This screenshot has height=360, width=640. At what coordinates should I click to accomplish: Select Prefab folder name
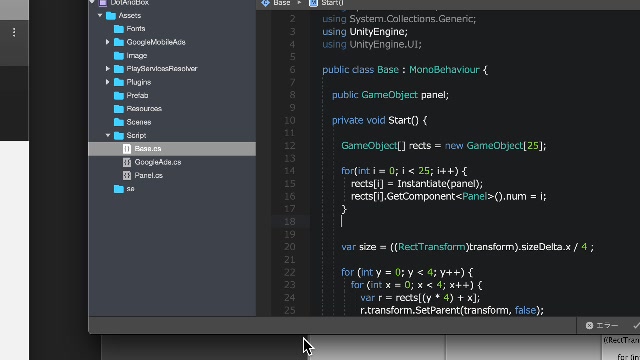tap(137, 96)
